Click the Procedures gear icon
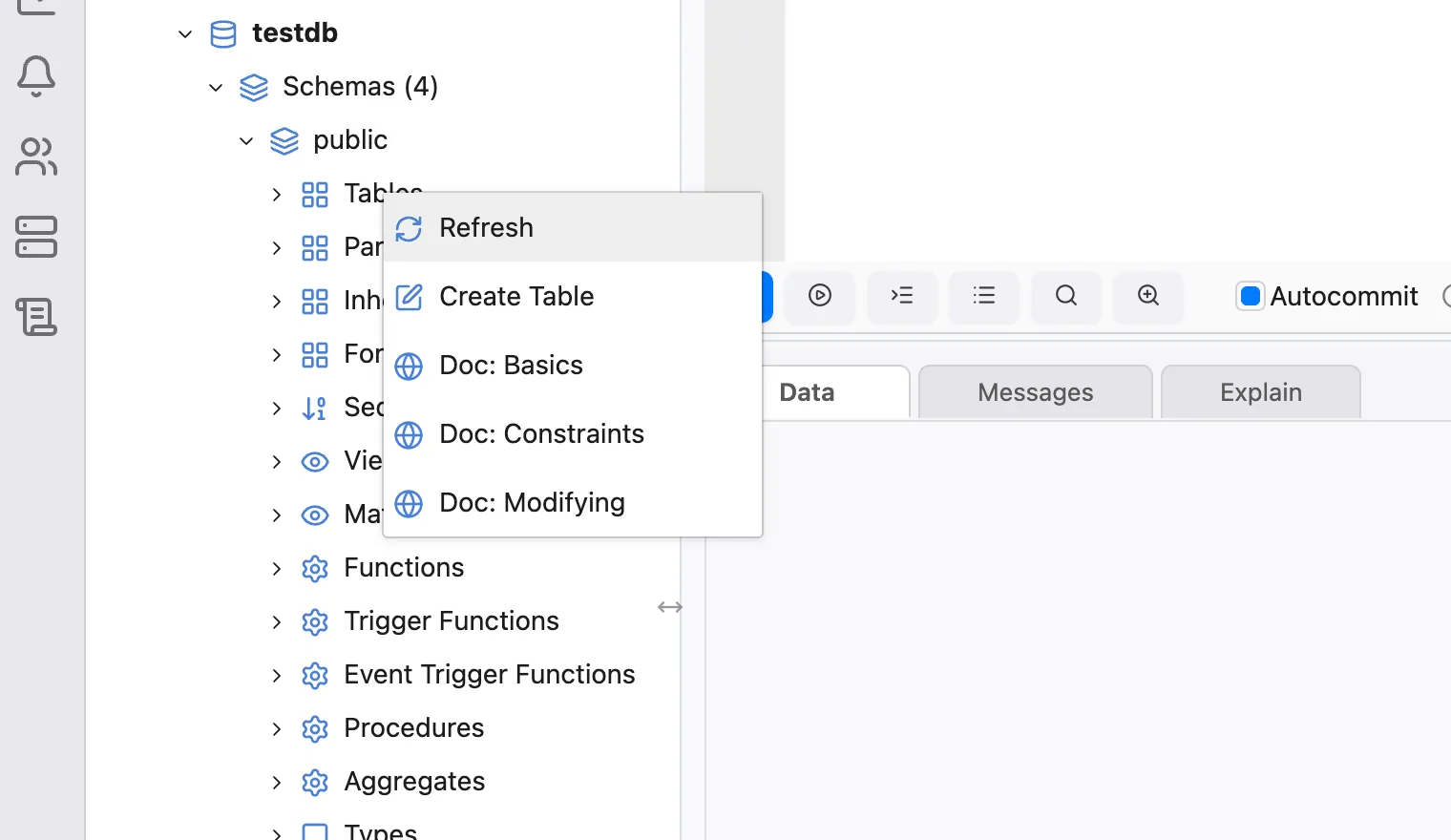The height and width of the screenshot is (840, 1451). click(x=315, y=729)
